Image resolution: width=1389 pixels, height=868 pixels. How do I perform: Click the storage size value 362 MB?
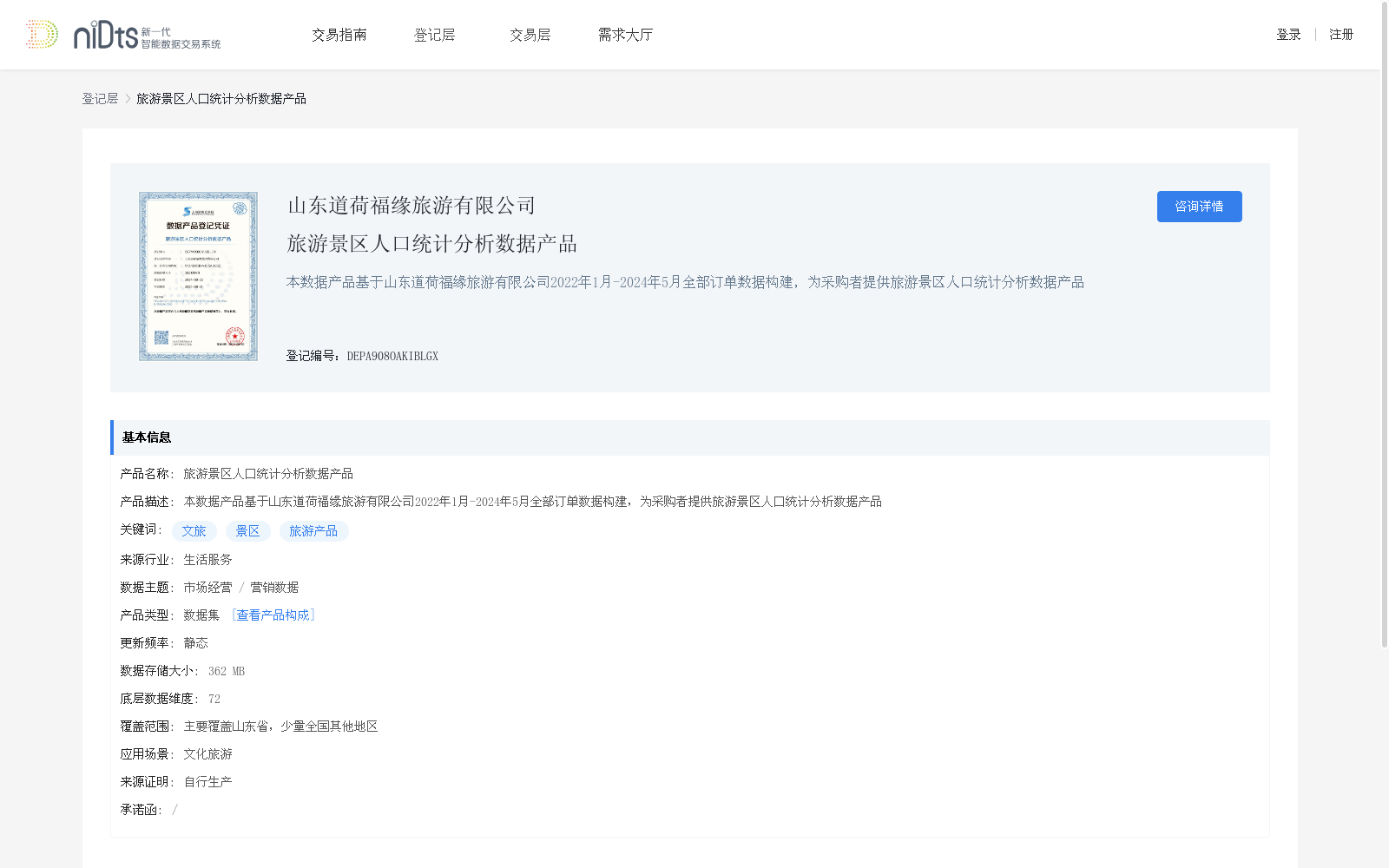tap(227, 671)
